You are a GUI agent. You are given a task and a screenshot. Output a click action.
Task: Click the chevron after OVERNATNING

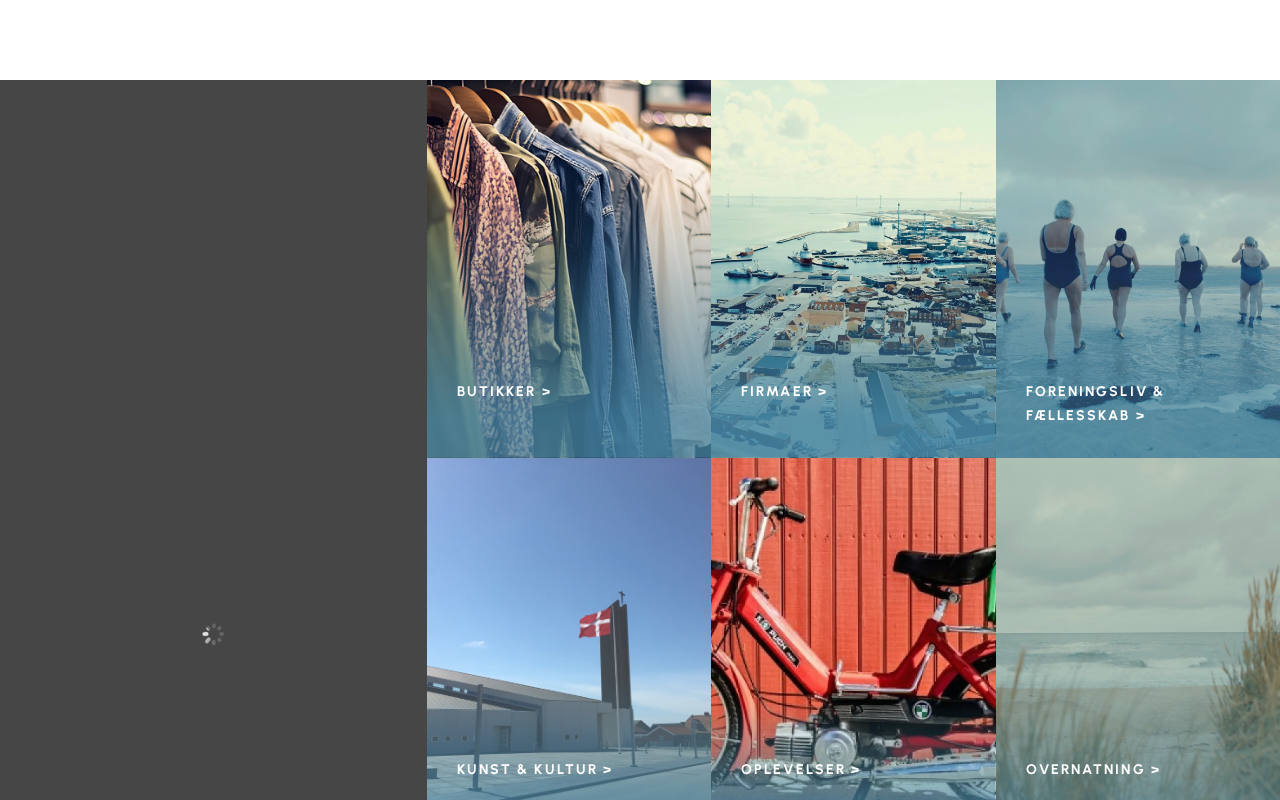(x=1155, y=769)
